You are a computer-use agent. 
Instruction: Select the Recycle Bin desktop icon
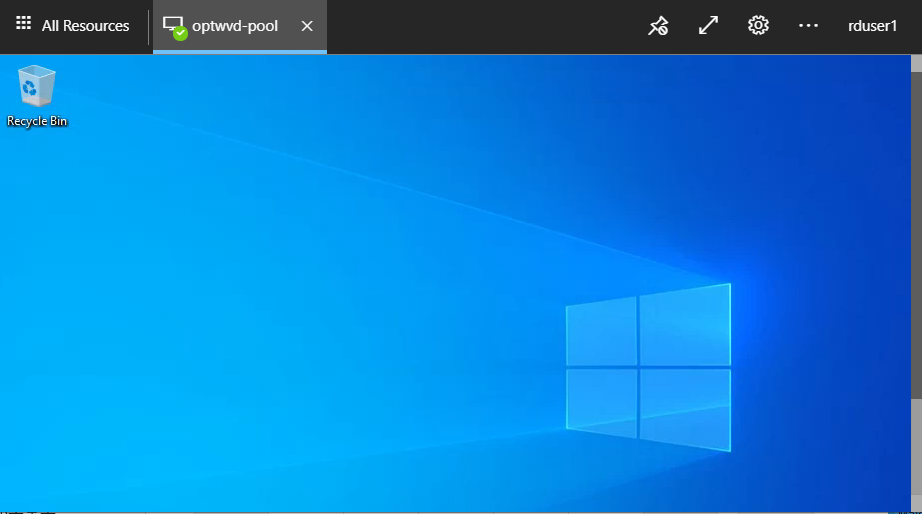[x=36, y=96]
